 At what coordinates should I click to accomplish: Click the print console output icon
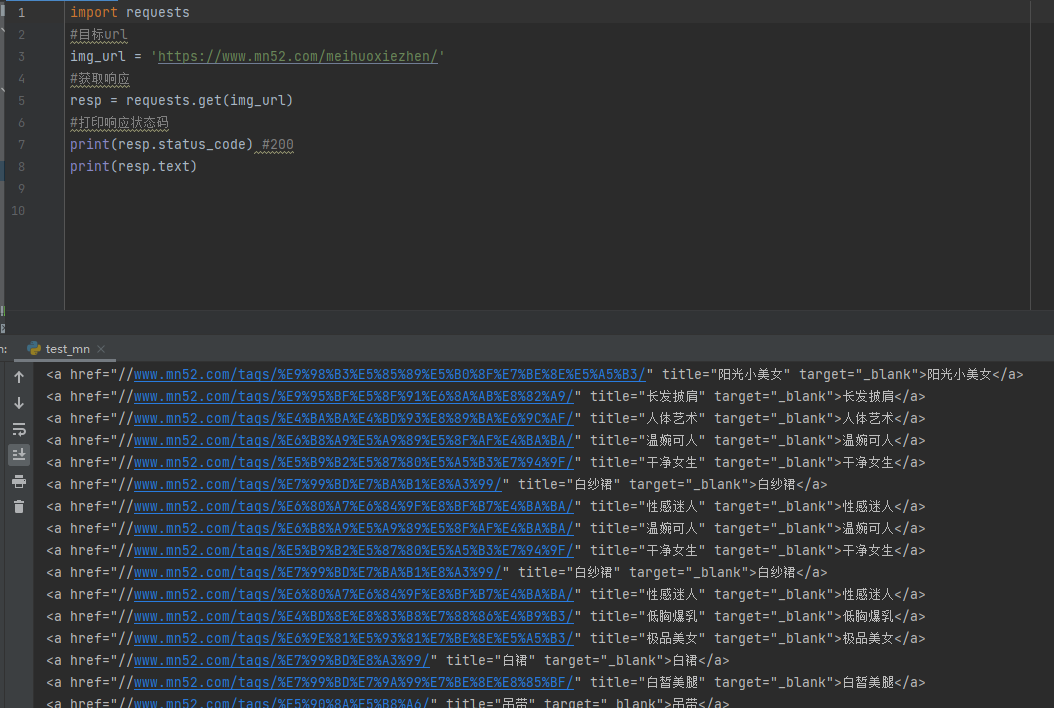point(19,481)
